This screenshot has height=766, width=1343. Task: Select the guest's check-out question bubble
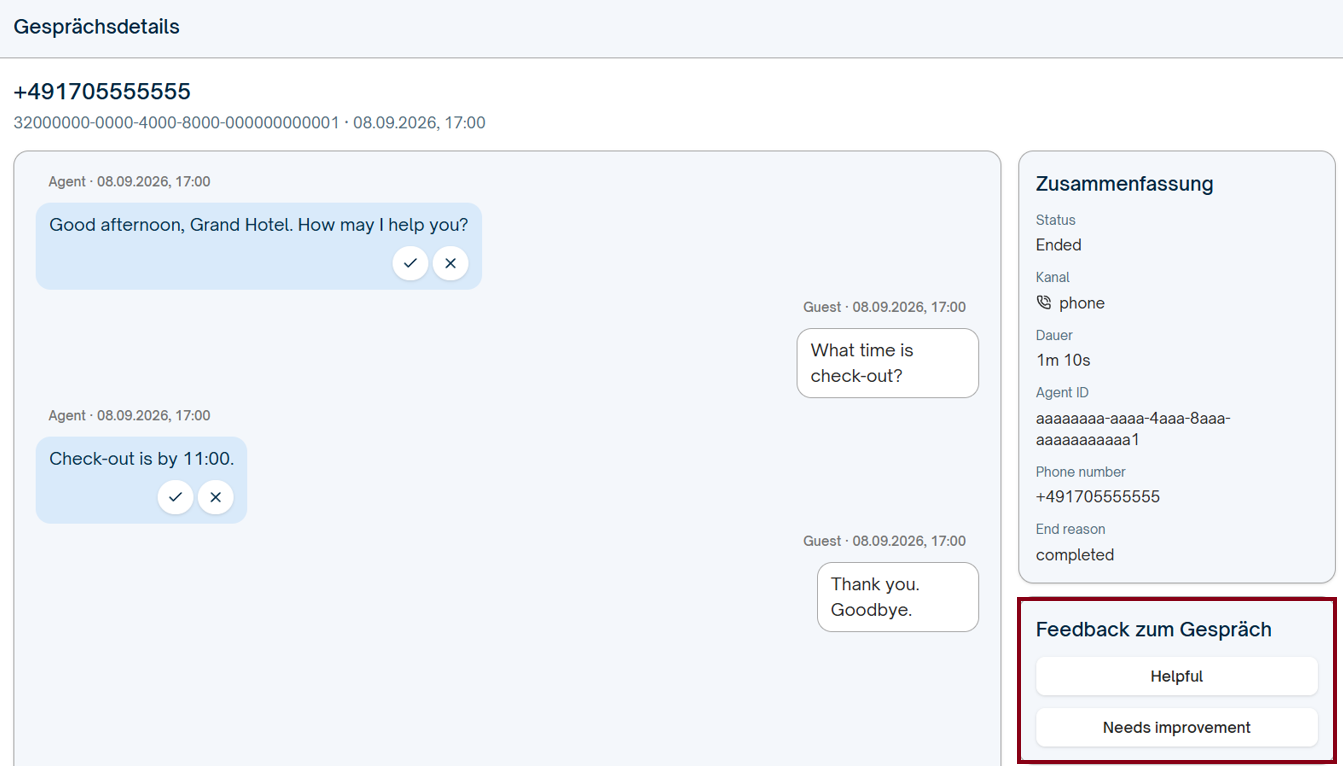[887, 363]
